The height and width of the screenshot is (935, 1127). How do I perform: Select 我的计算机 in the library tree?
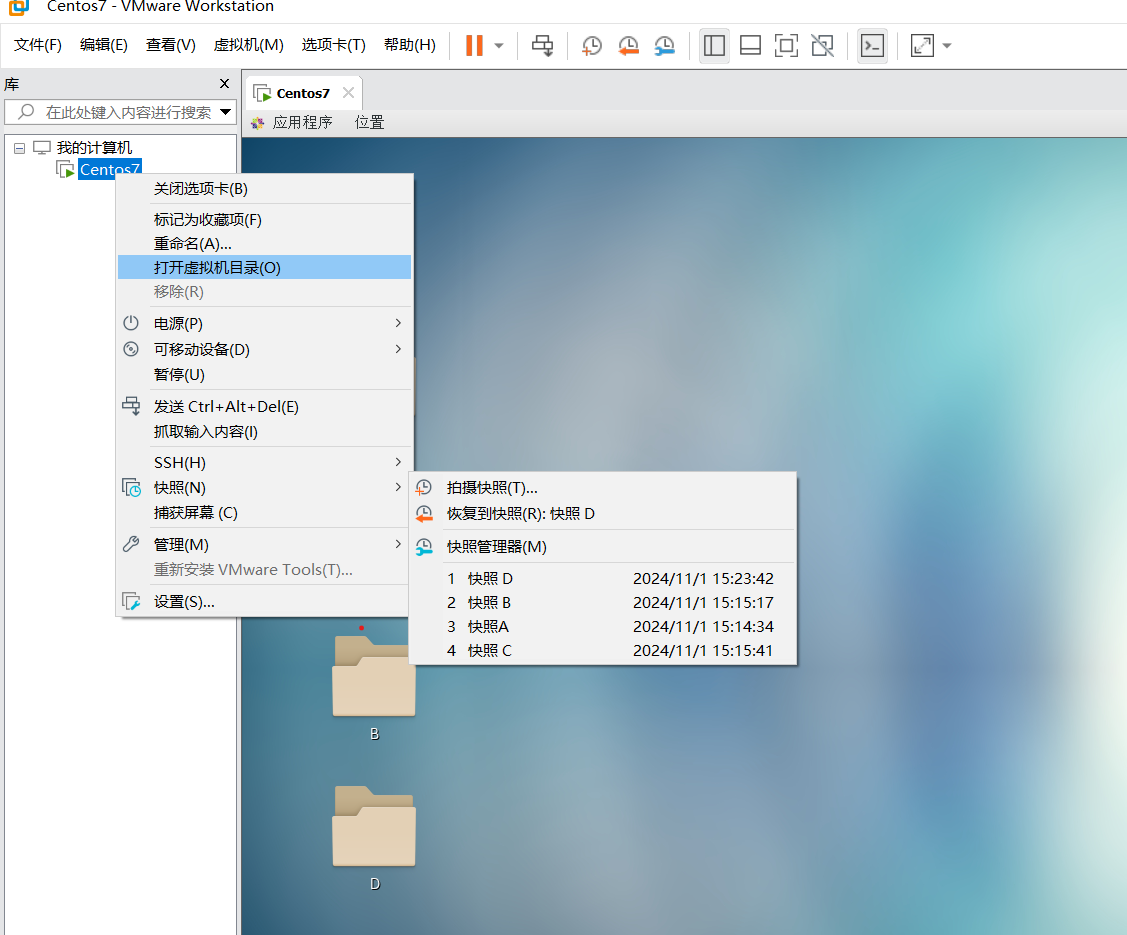coord(94,148)
